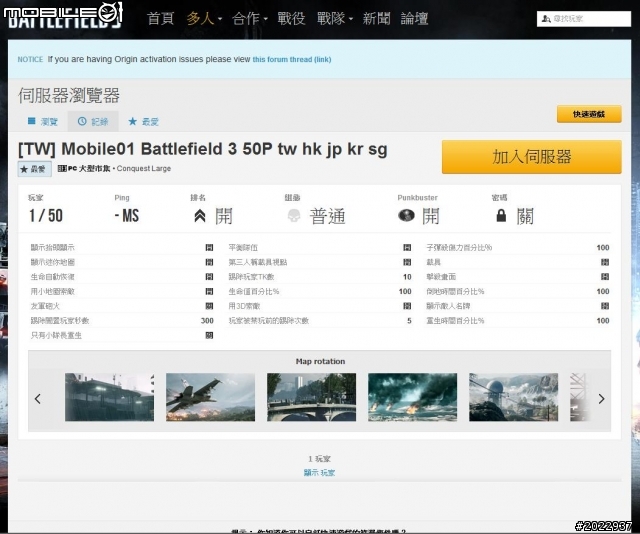
Task: Switch to the 瀏覽 browse tab
Action: click(42, 121)
